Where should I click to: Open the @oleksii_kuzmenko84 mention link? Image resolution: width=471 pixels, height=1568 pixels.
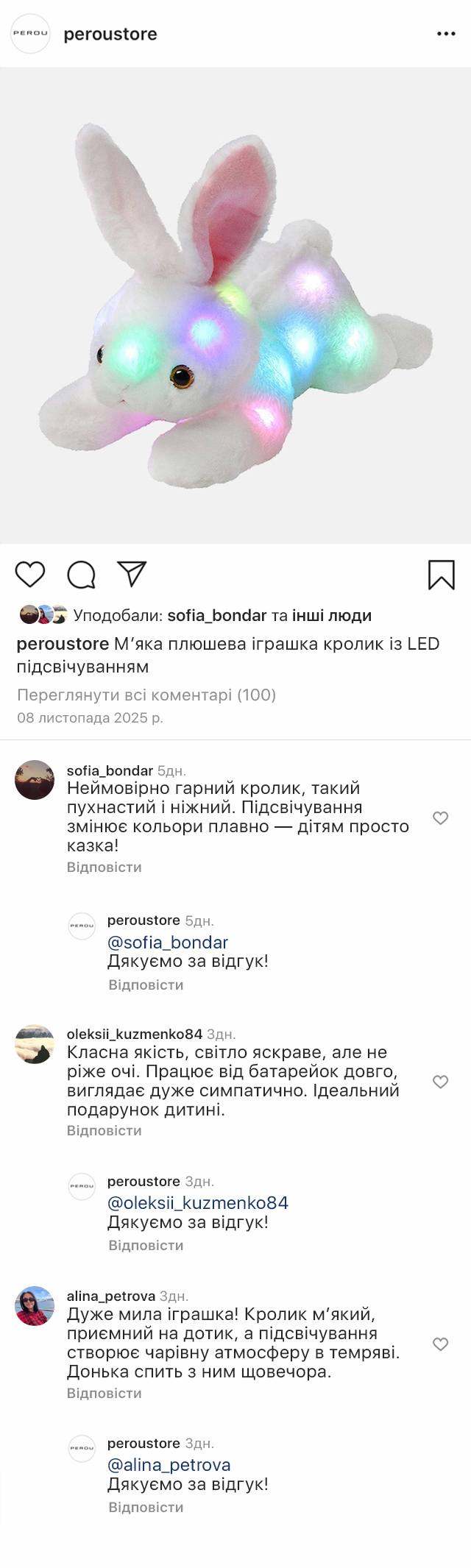pyautogui.click(x=197, y=1202)
